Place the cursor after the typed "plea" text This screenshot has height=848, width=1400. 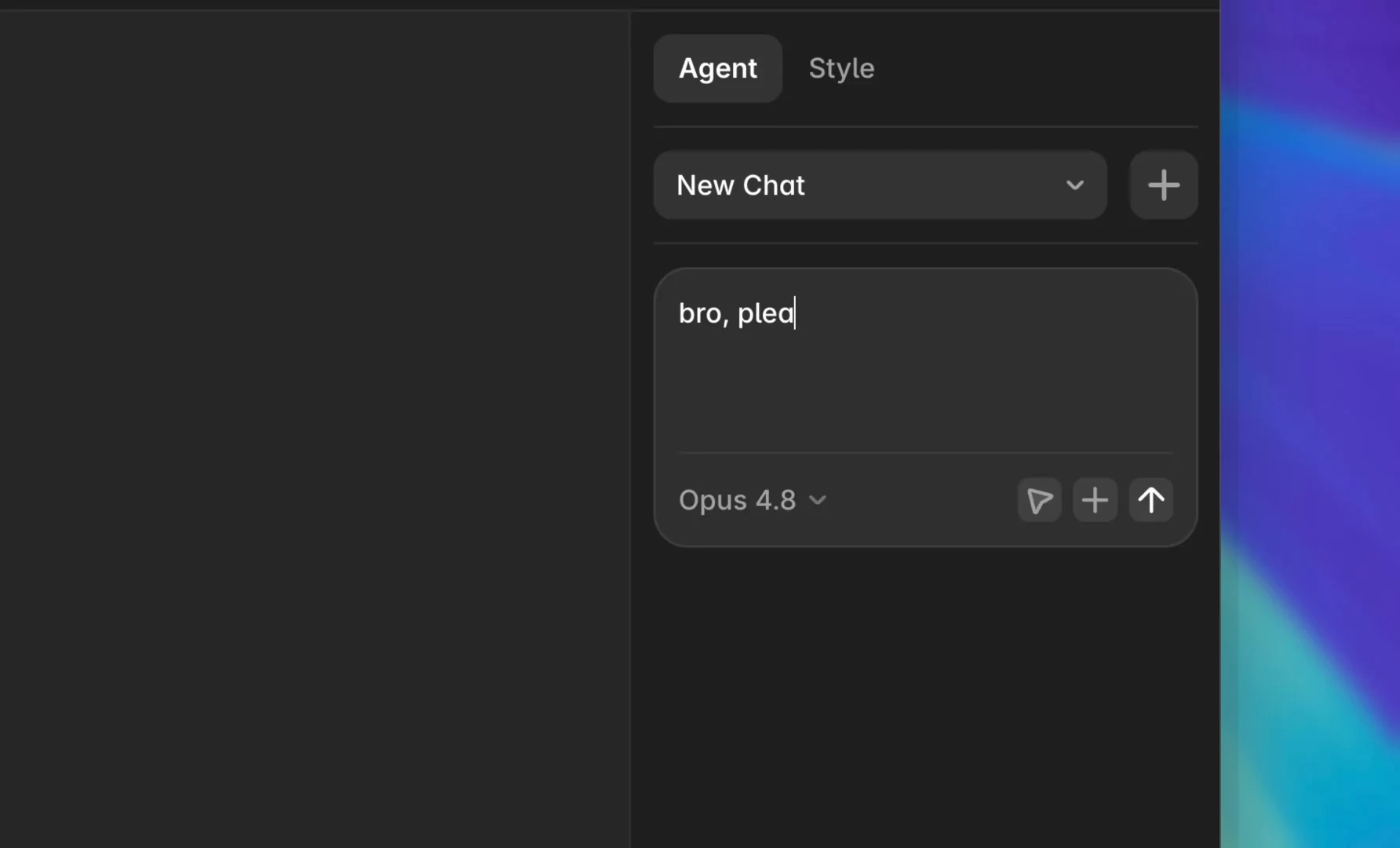pyautogui.click(x=795, y=313)
